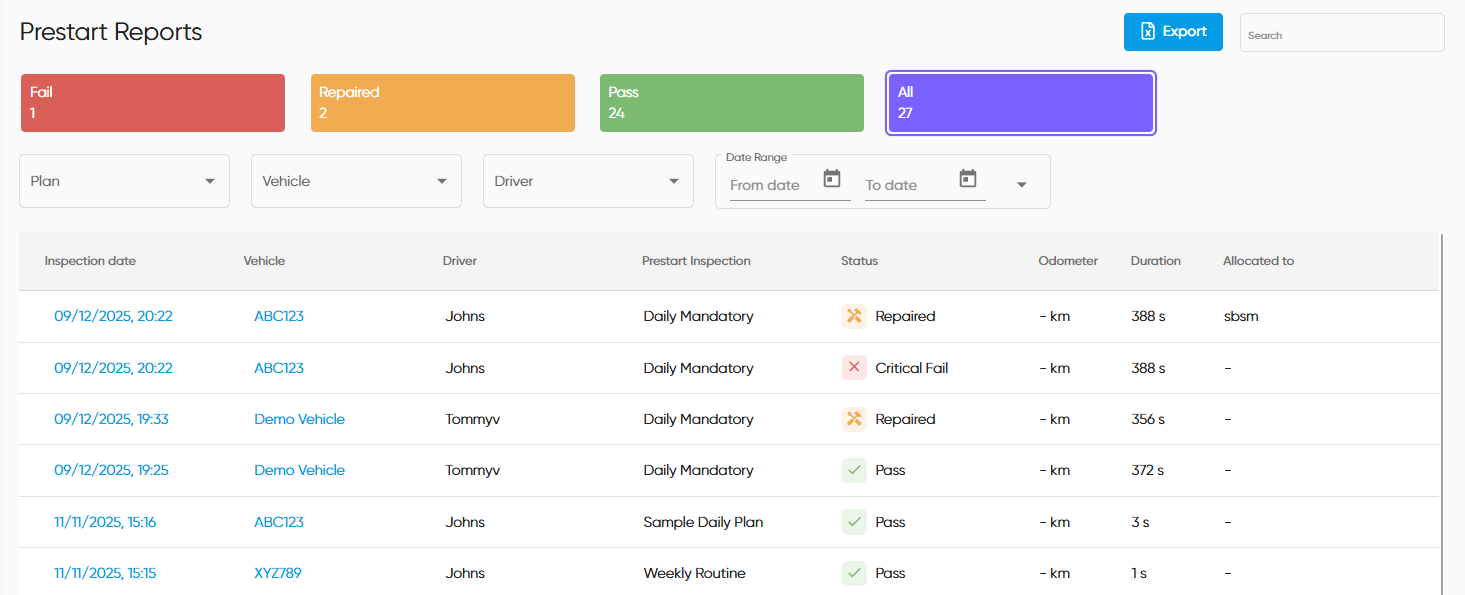Expand the Date Range preset arrow
Screen dimensions: 1465x595
point(1021,185)
